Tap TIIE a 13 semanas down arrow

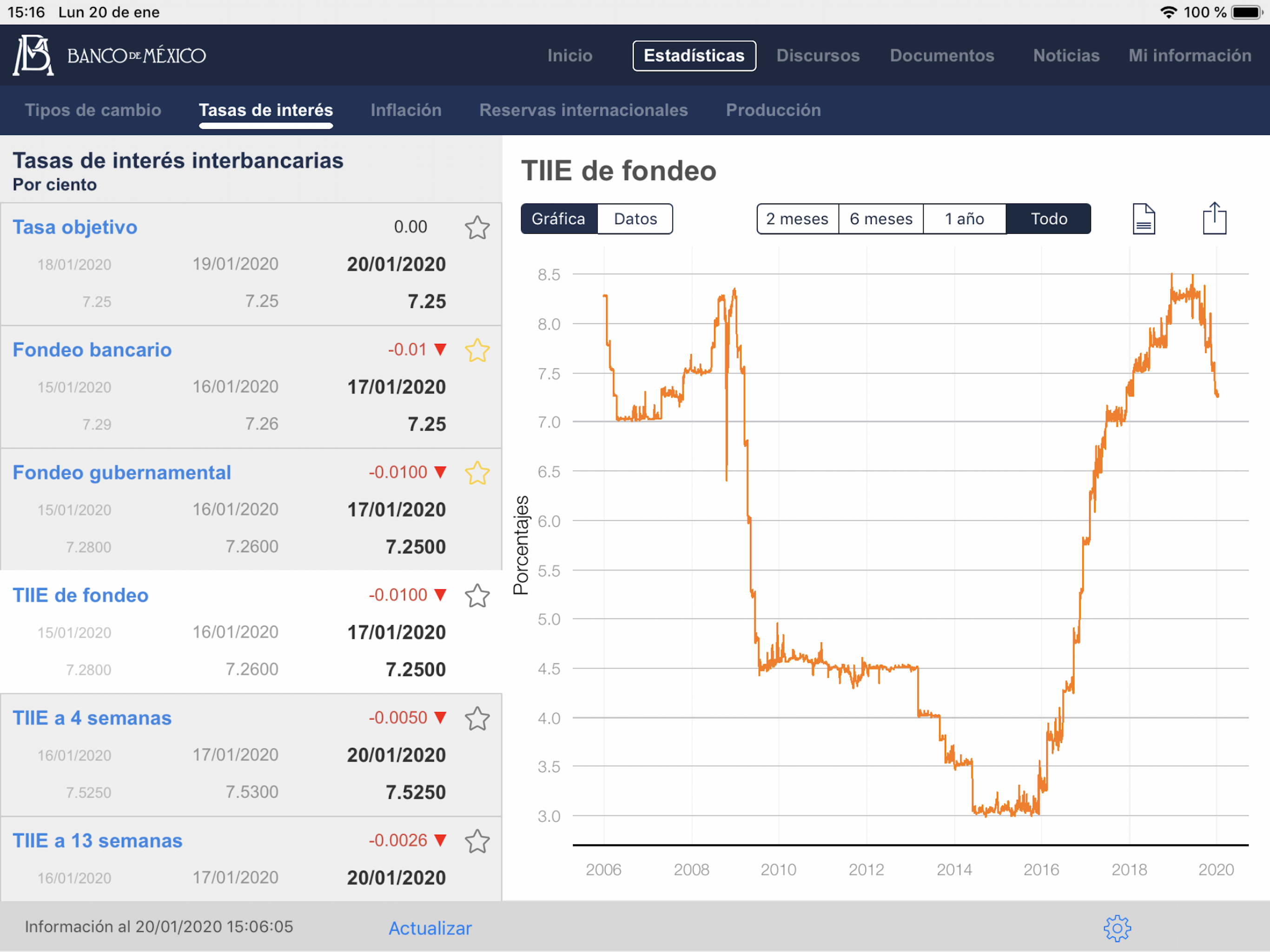tap(440, 840)
